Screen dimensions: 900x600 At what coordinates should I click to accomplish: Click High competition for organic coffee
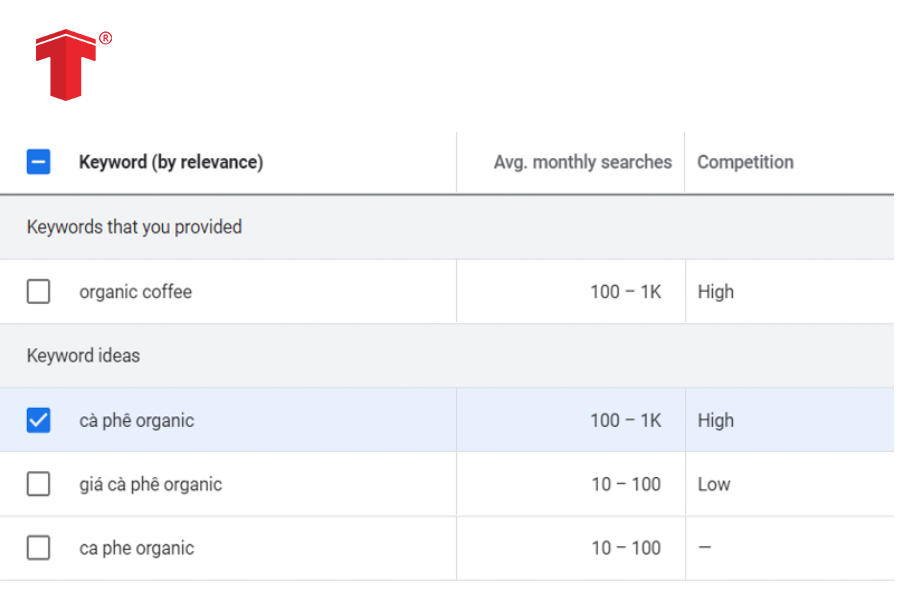click(715, 292)
